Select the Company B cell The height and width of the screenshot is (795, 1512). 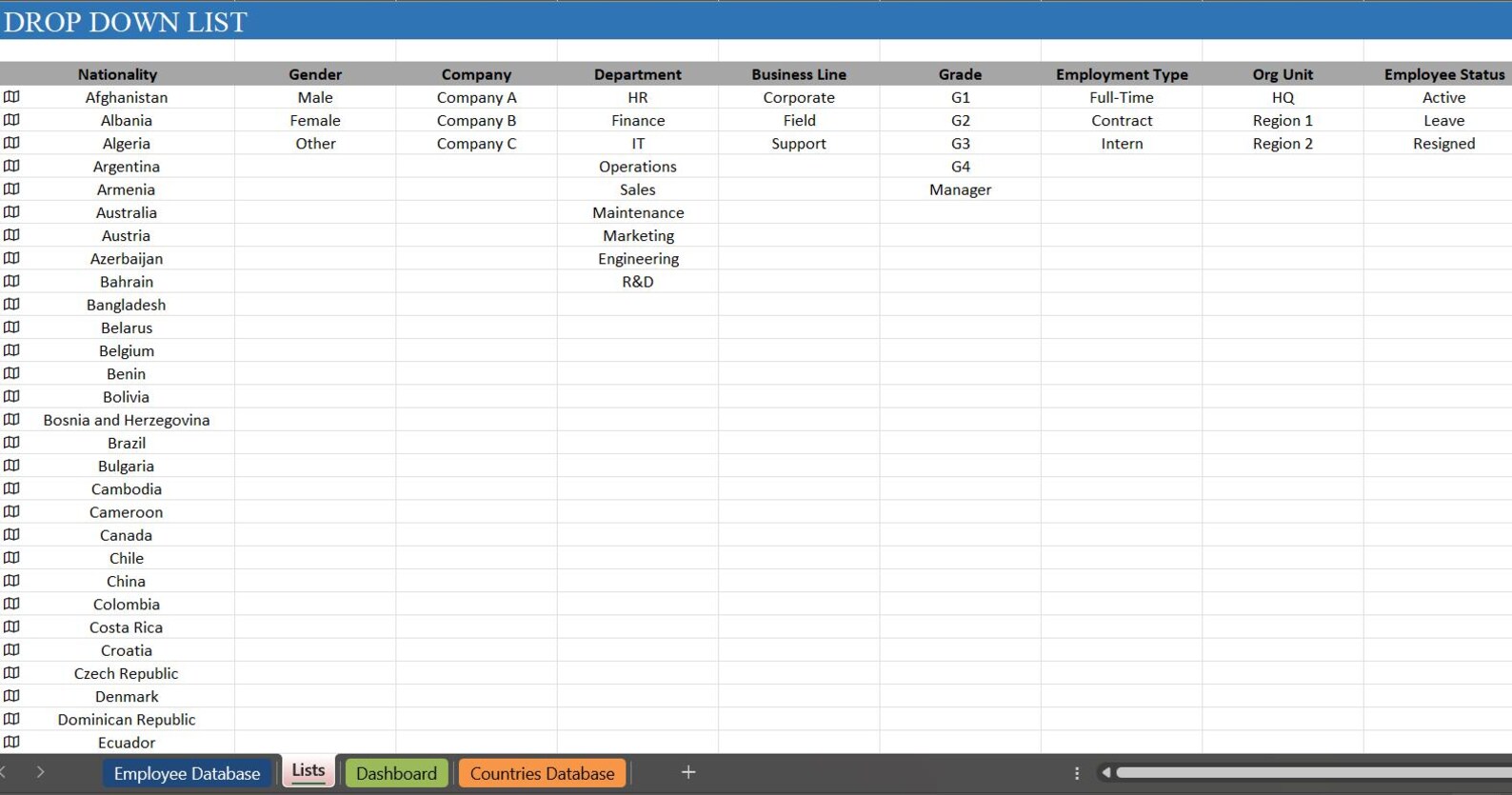click(476, 120)
